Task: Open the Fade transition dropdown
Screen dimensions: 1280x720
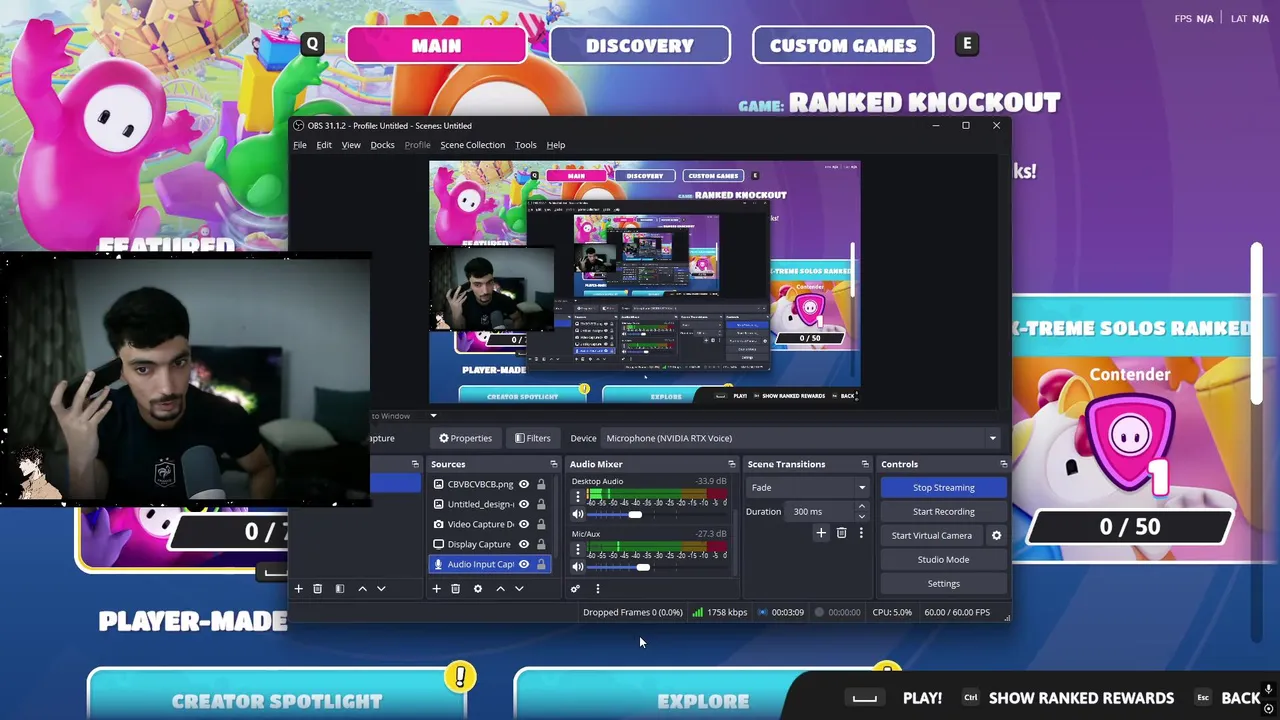Action: coord(808,488)
